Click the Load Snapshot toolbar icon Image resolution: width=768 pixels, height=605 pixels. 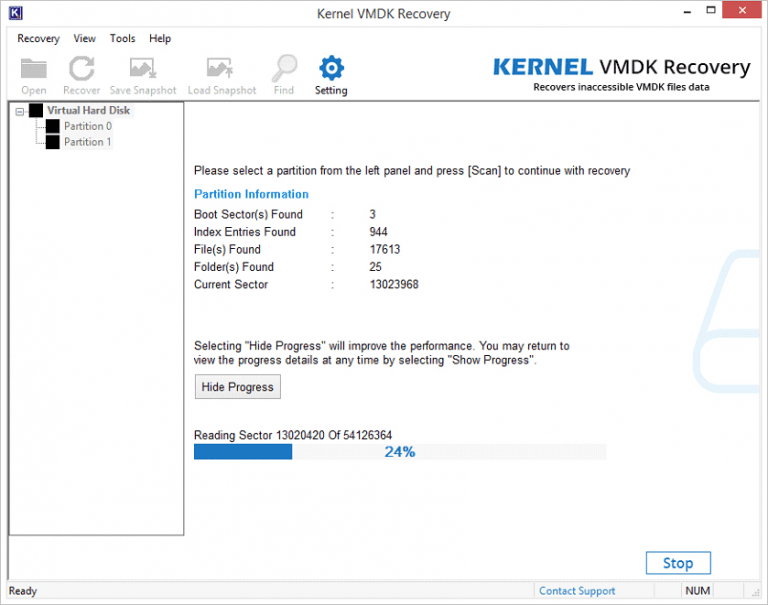(221, 69)
